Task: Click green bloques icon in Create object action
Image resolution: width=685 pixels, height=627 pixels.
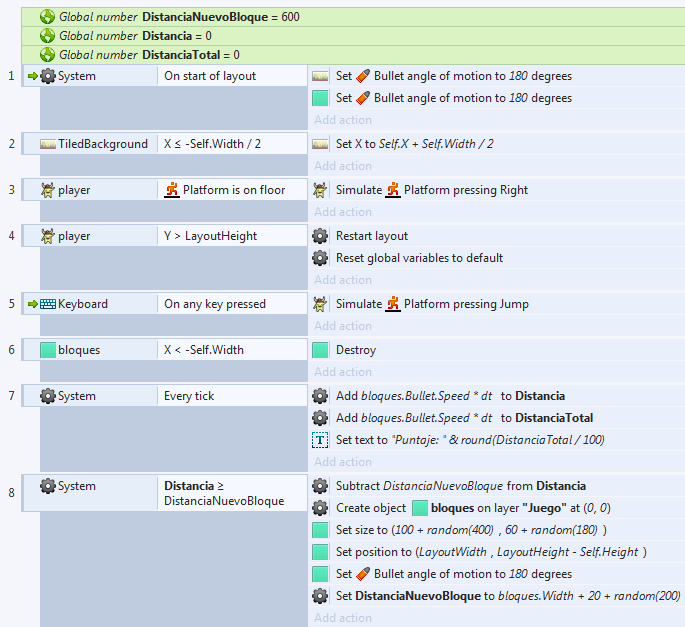Action: 420,508
